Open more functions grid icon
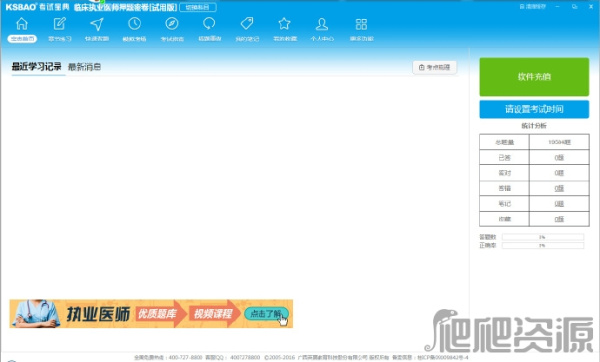 tap(361, 24)
